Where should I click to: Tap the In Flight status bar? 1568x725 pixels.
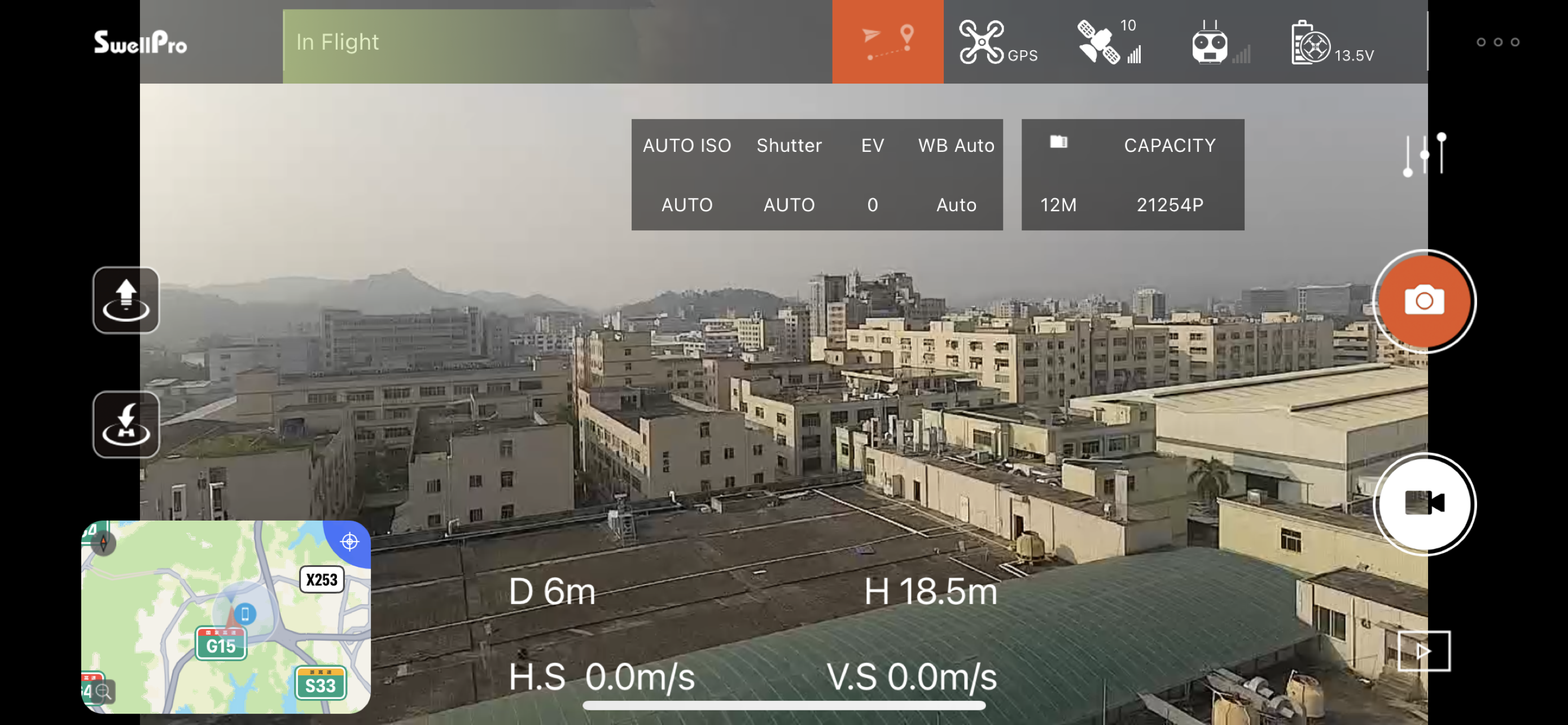coord(557,46)
